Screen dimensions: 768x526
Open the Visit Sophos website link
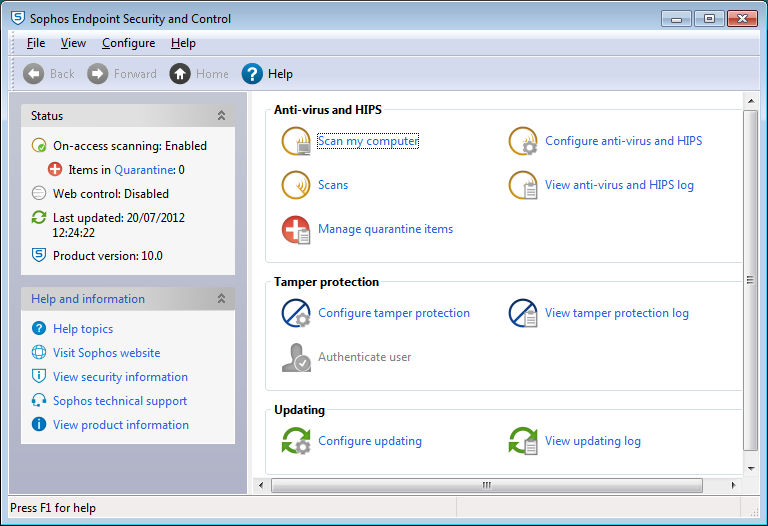tap(106, 353)
